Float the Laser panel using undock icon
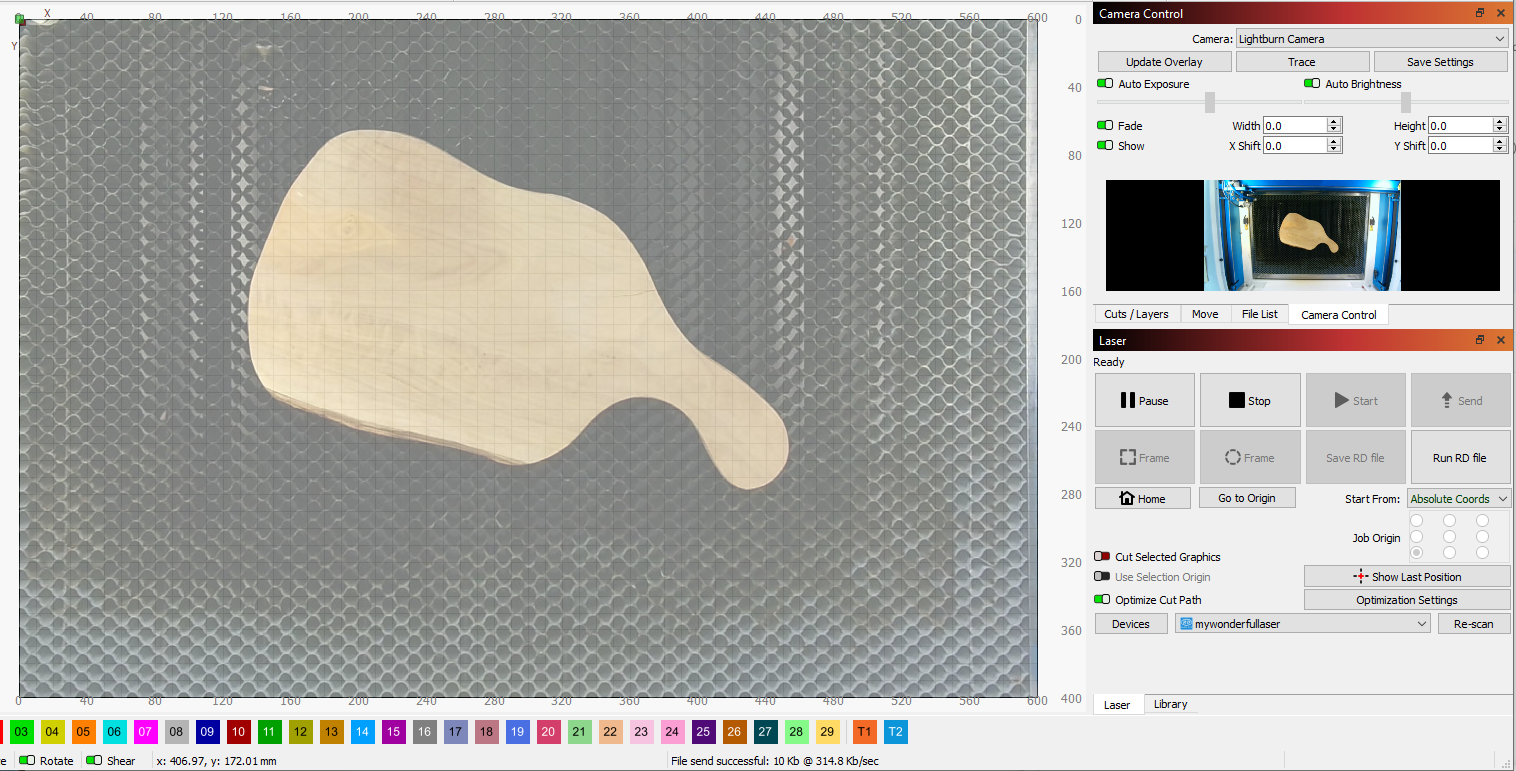 tap(1480, 341)
